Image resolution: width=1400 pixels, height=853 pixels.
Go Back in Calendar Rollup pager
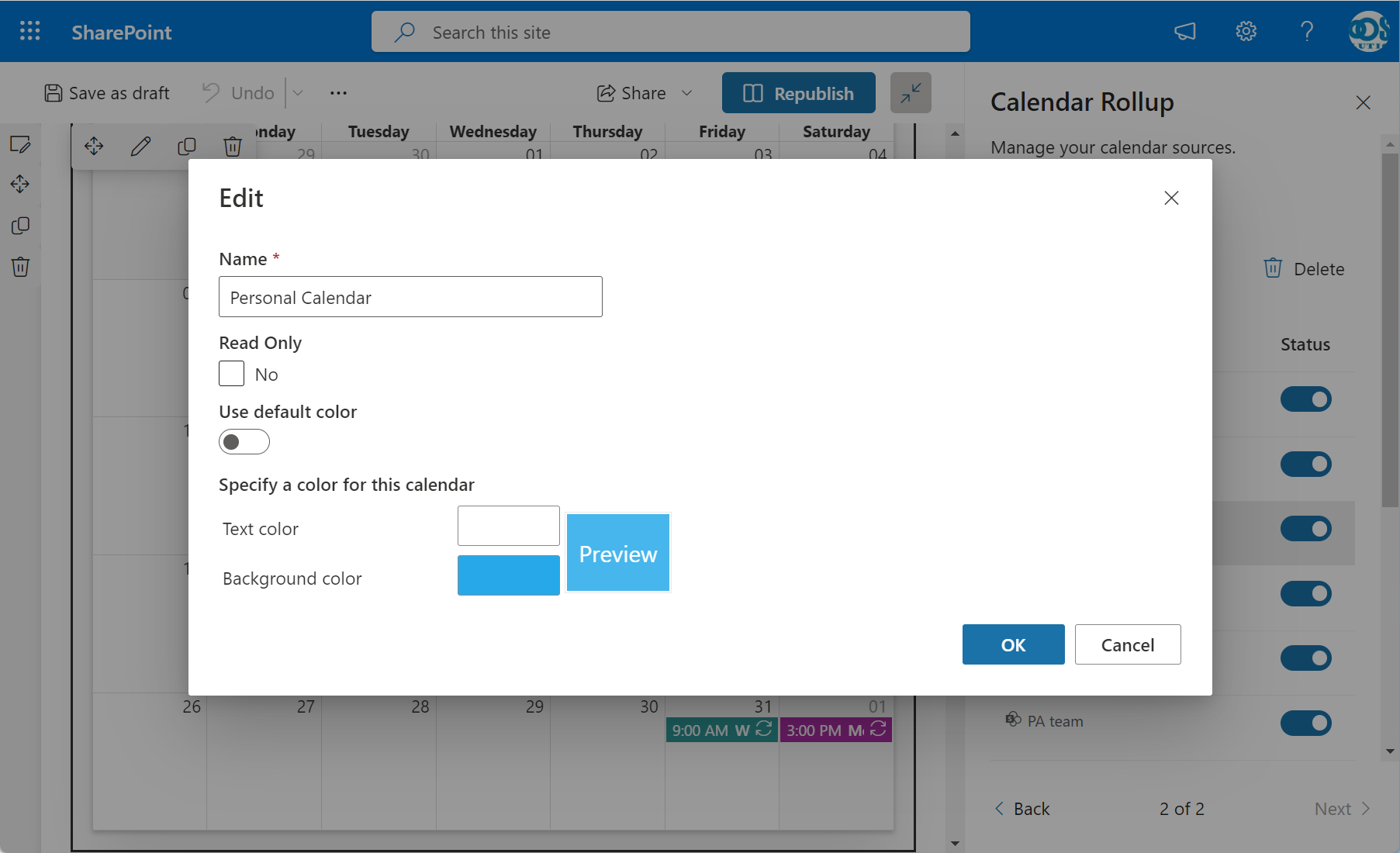(1022, 809)
